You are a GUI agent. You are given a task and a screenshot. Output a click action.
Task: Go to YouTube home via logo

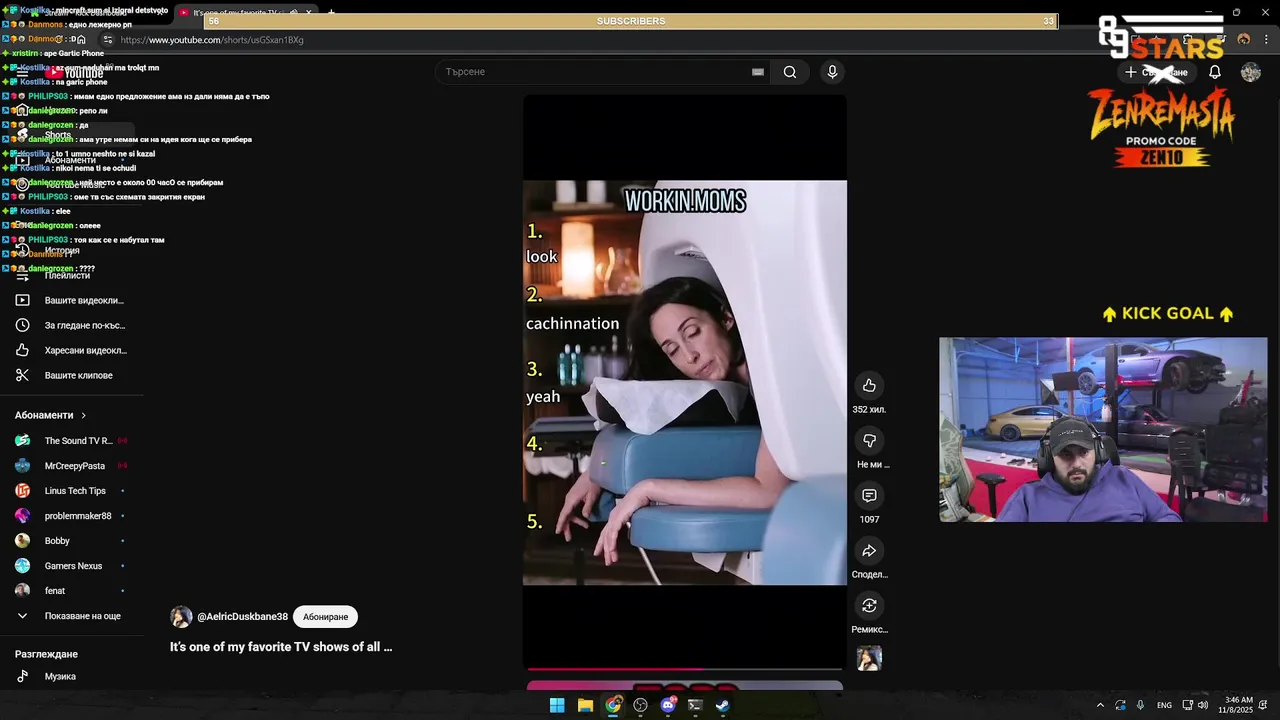(x=74, y=73)
